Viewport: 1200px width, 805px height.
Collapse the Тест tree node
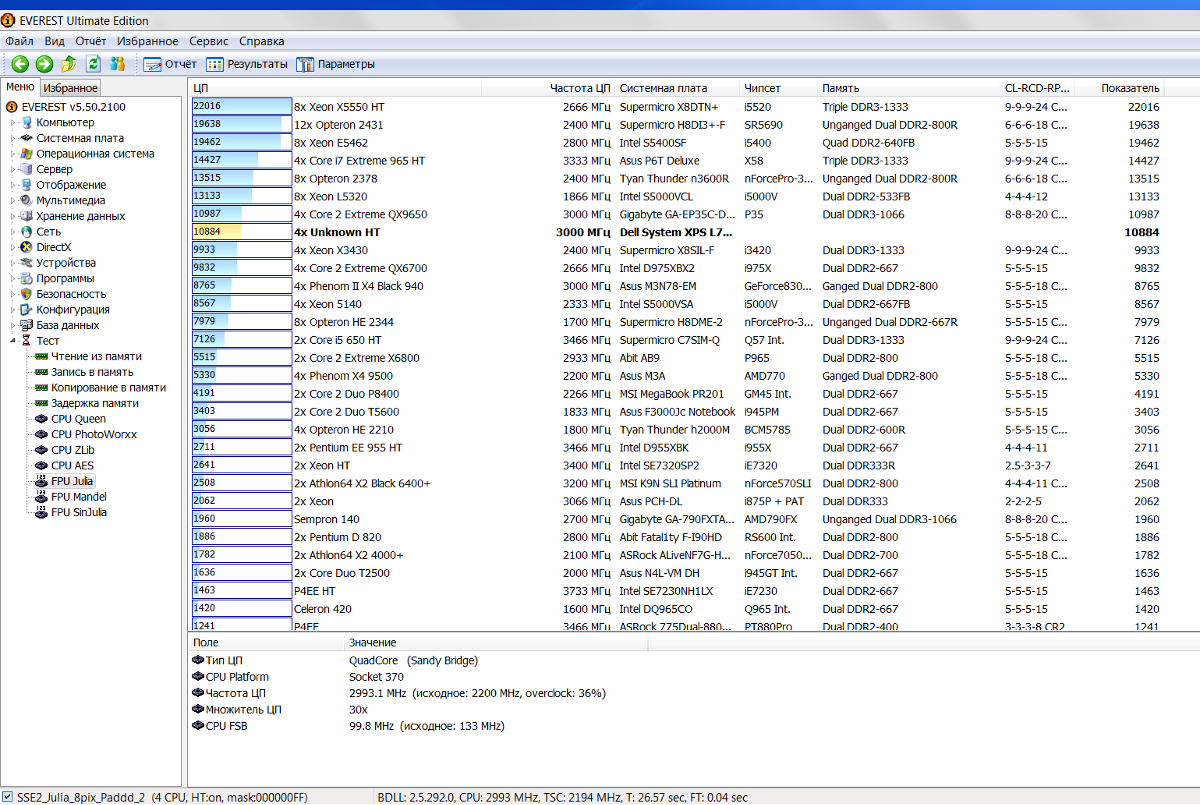14,341
